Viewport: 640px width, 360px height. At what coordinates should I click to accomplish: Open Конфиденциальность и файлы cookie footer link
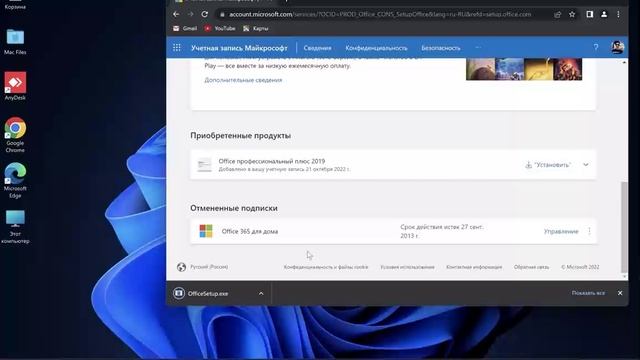[326, 267]
